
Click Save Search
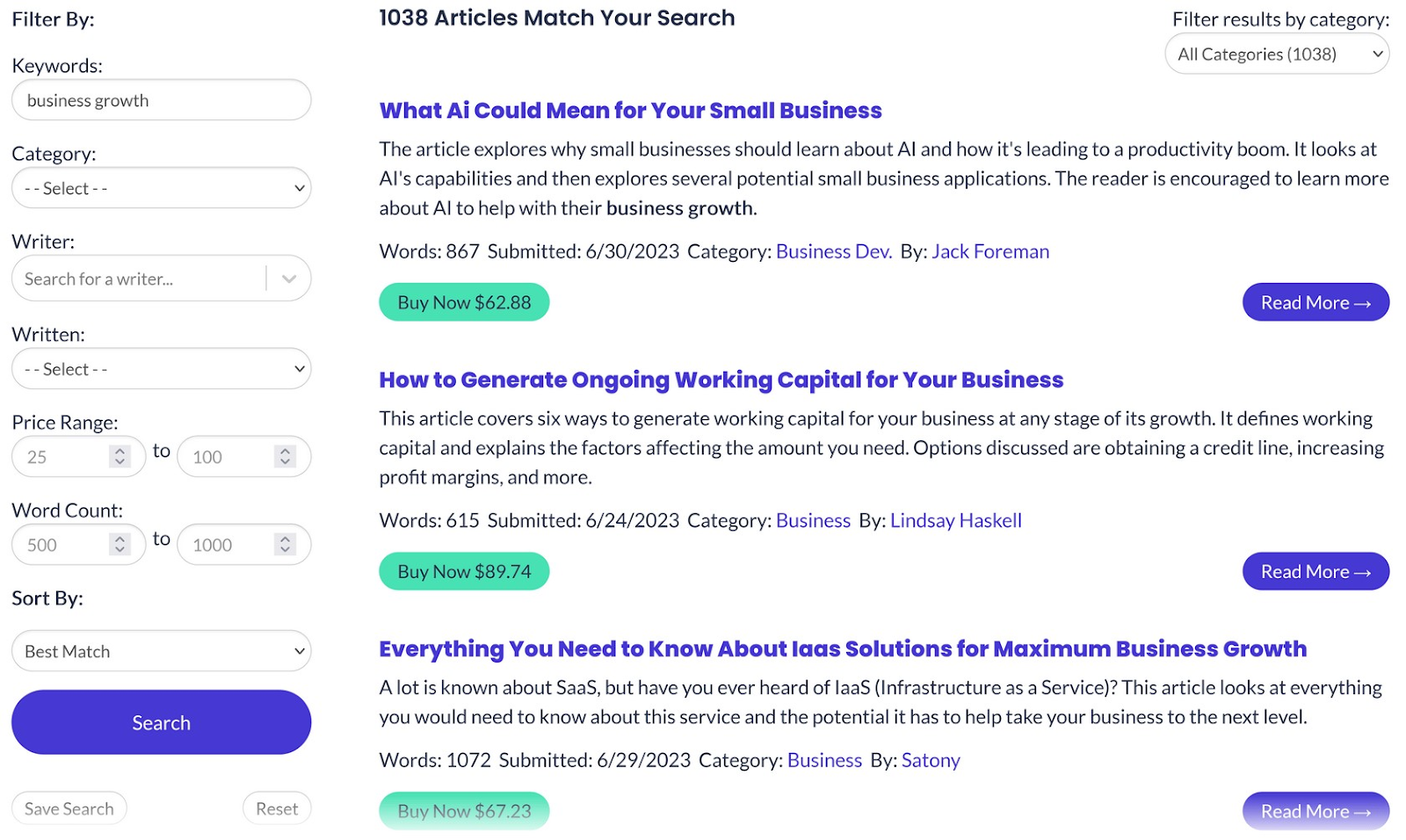69,807
